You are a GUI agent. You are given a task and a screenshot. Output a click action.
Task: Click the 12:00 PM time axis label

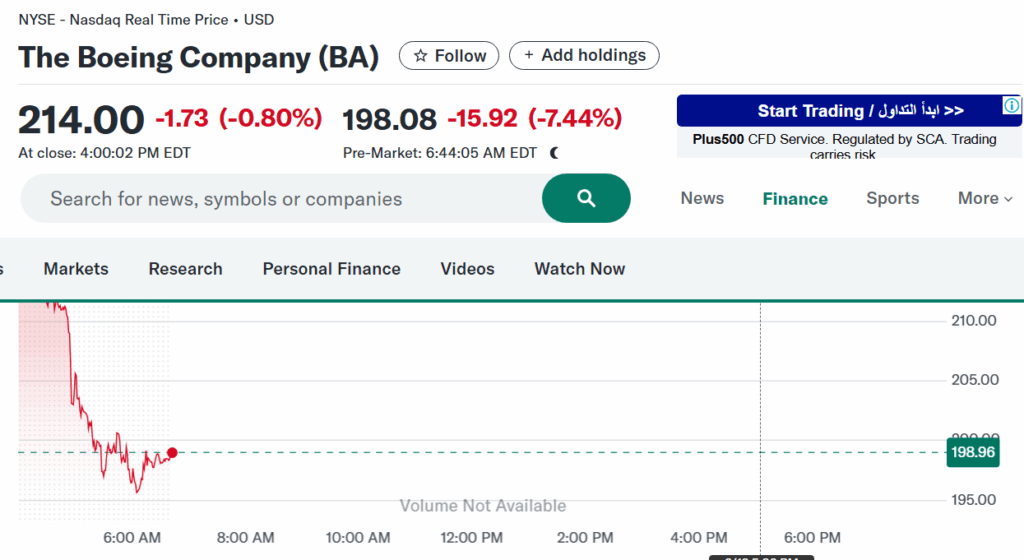472,538
